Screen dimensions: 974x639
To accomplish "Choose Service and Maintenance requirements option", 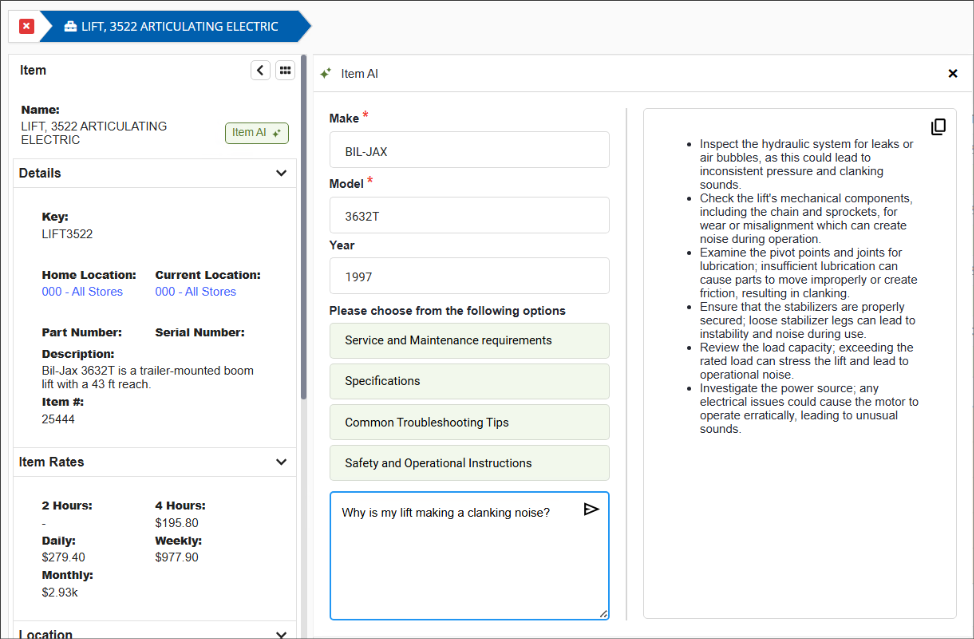I will click(x=469, y=341).
